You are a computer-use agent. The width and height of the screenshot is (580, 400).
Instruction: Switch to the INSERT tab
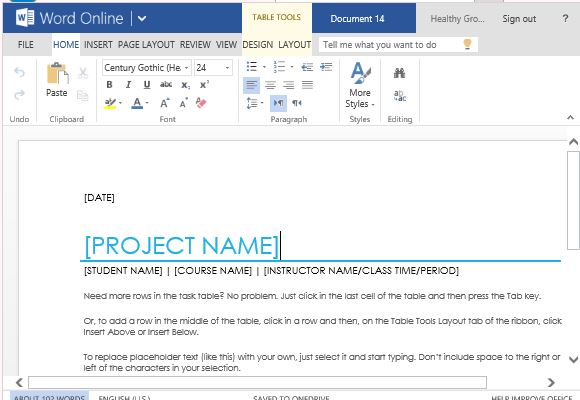98,45
